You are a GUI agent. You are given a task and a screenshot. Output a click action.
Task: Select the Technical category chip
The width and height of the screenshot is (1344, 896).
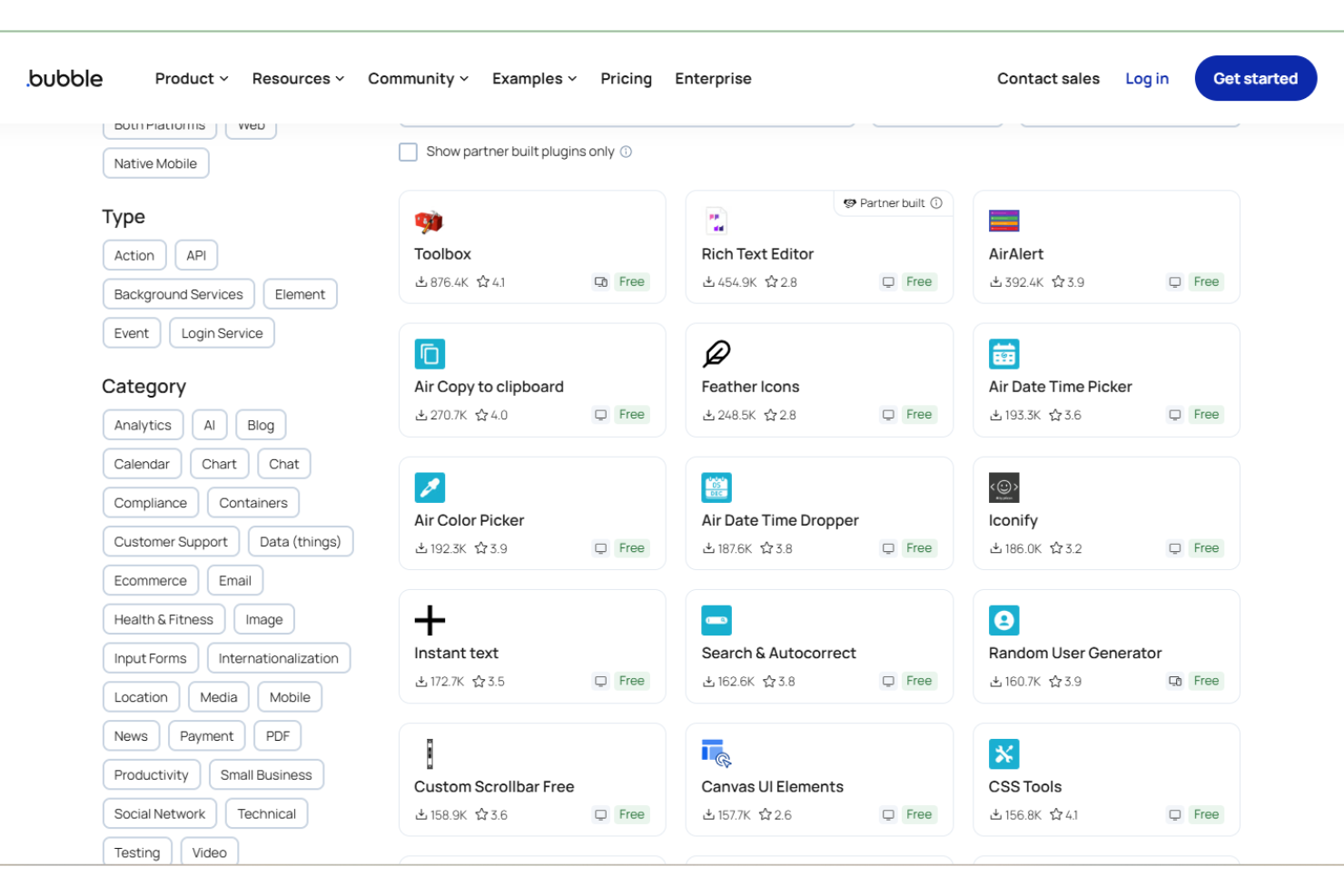tap(267, 814)
